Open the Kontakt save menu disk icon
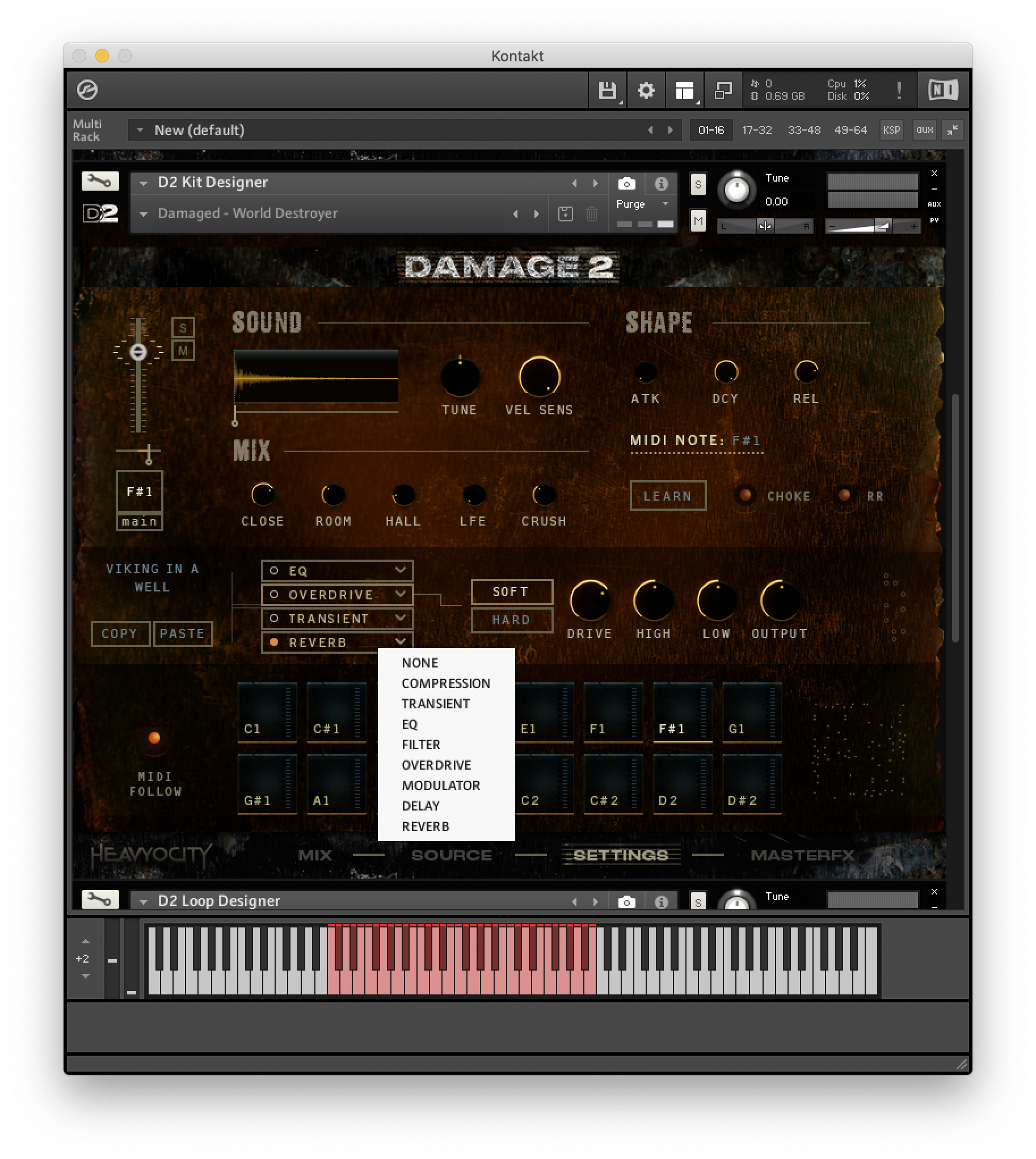Image resolution: width=1036 pixels, height=1159 pixels. [x=608, y=90]
